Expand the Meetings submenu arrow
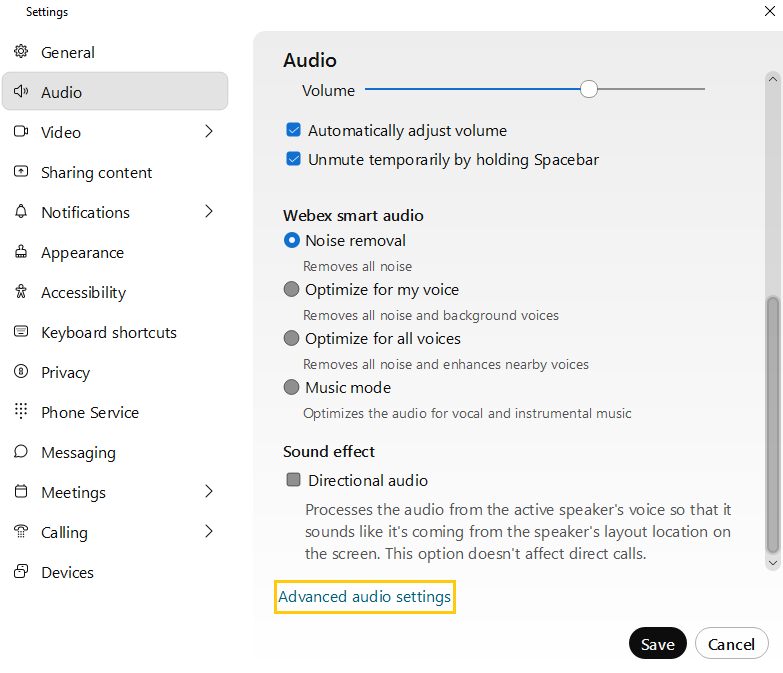This screenshot has width=783, height=673. 209,491
